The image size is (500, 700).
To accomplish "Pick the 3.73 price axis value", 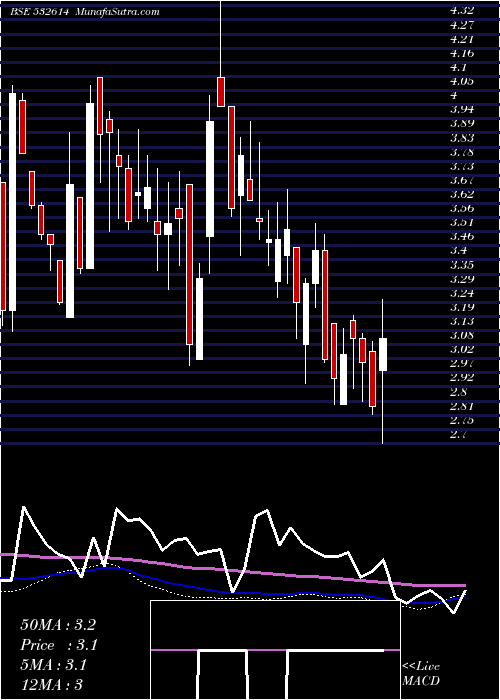I will pyautogui.click(x=462, y=167).
